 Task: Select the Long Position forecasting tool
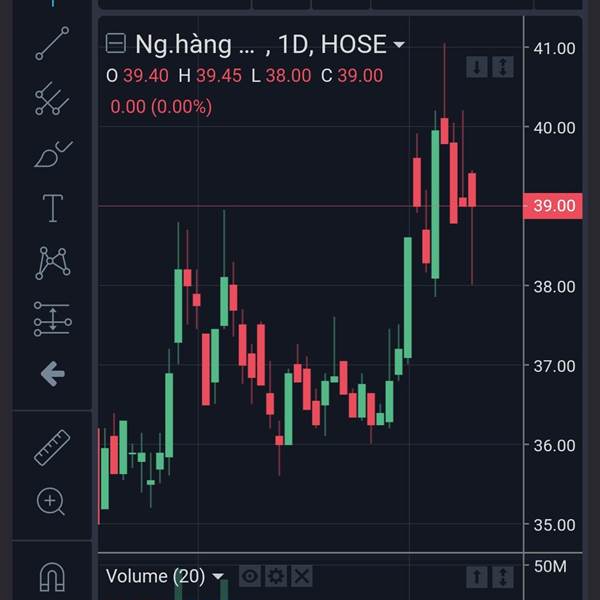[53, 319]
